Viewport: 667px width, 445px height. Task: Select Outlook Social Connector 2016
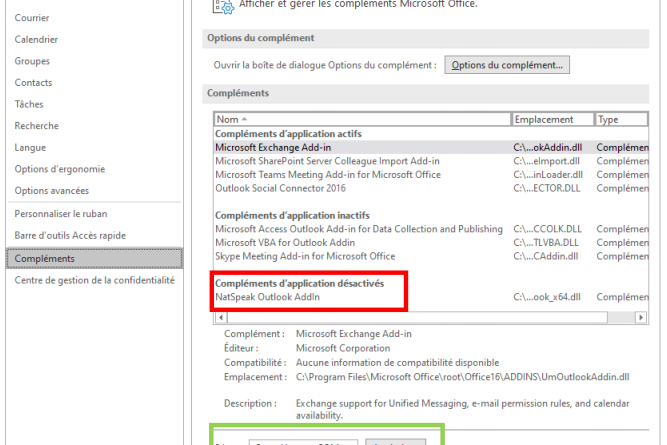point(431,188)
